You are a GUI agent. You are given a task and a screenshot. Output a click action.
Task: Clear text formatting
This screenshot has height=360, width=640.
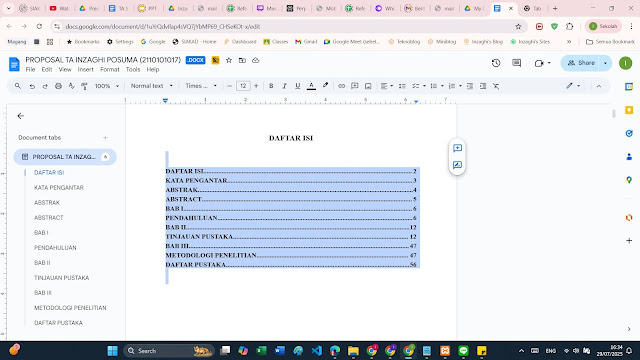pyautogui.click(x=496, y=86)
